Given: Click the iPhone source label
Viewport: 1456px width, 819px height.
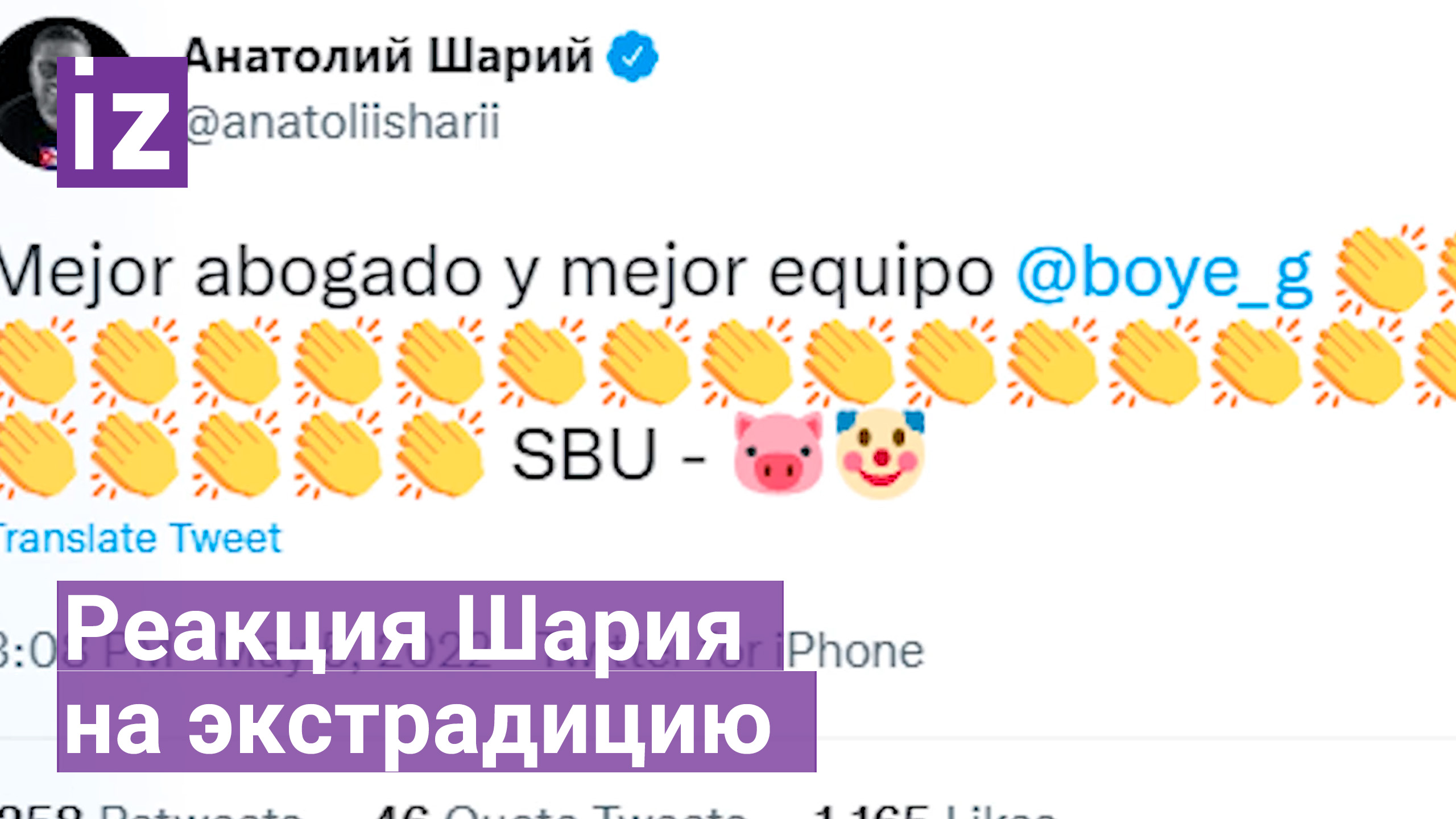Looking at the screenshot, I should point(854,651).
